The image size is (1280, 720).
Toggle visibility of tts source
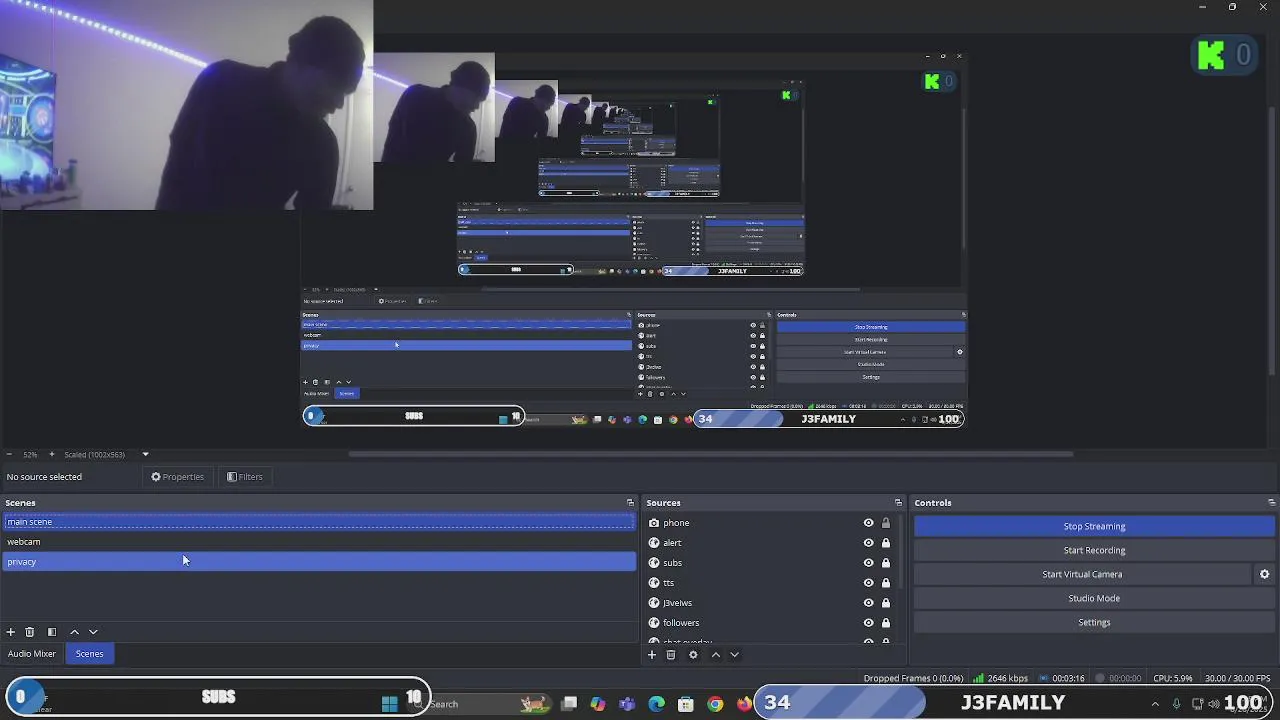[x=868, y=583]
